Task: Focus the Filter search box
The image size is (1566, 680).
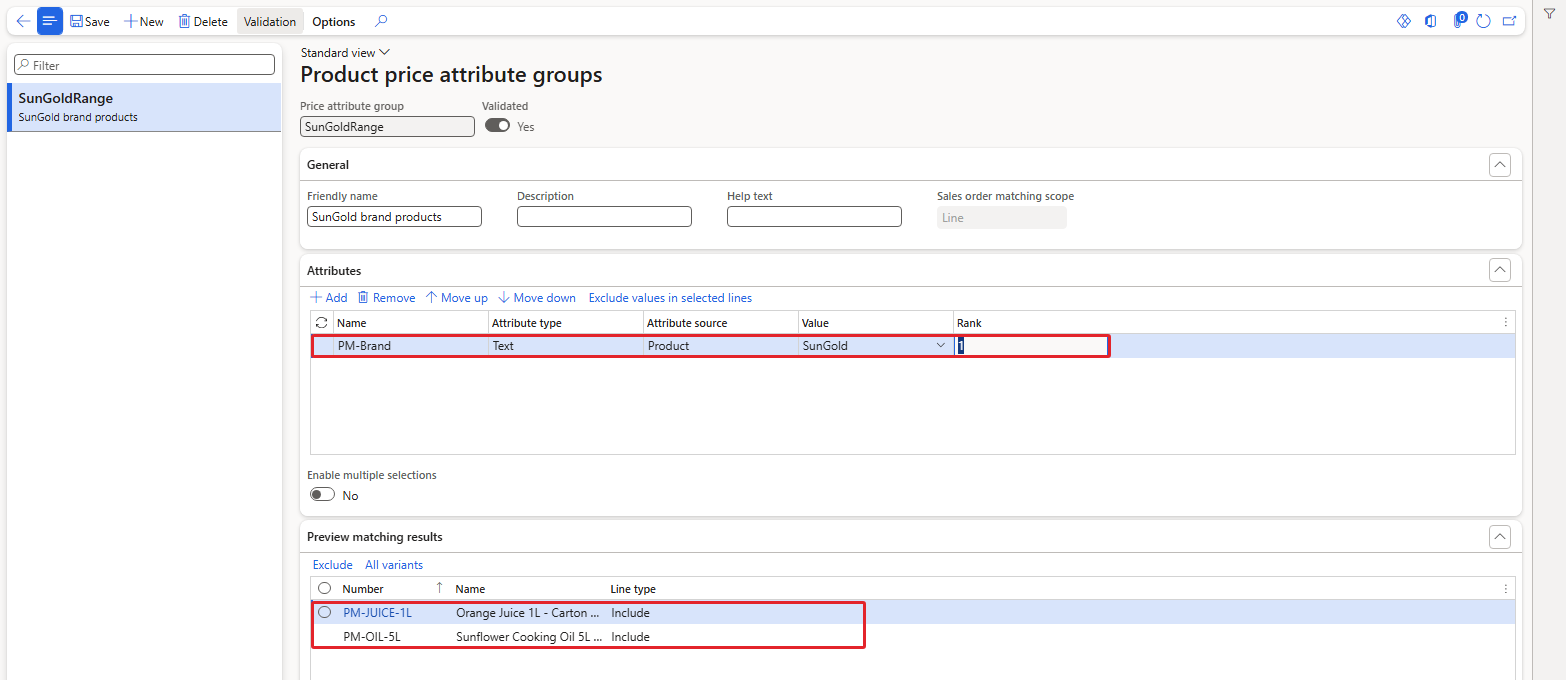Action: [144, 65]
